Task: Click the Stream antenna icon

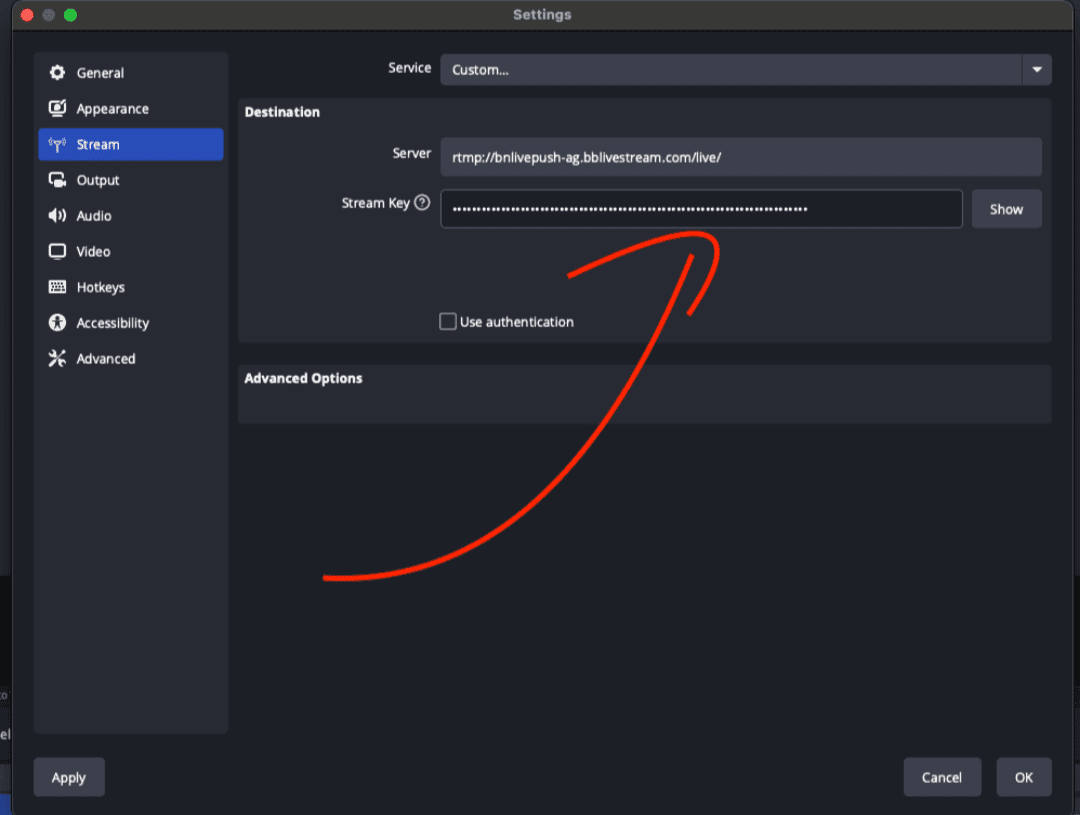Action: click(57, 145)
